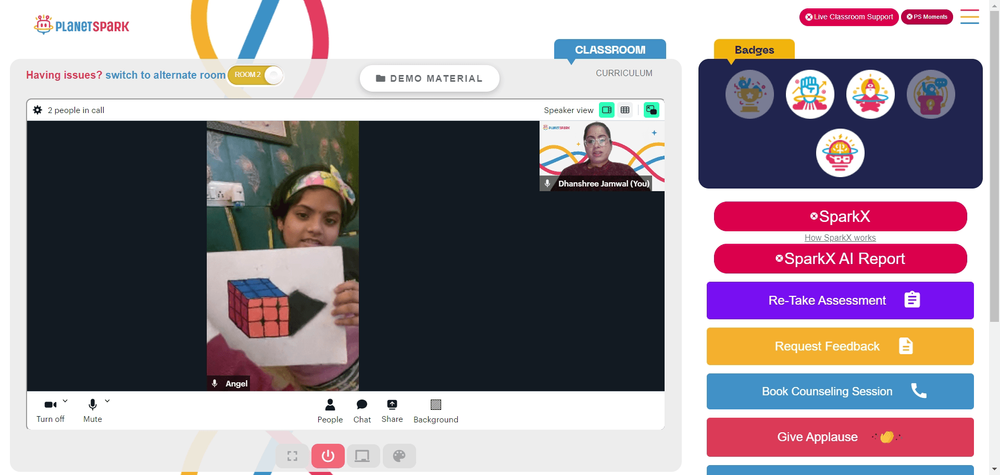The width and height of the screenshot is (1000, 475).
Task: Open PS Moments button
Action: (927, 17)
